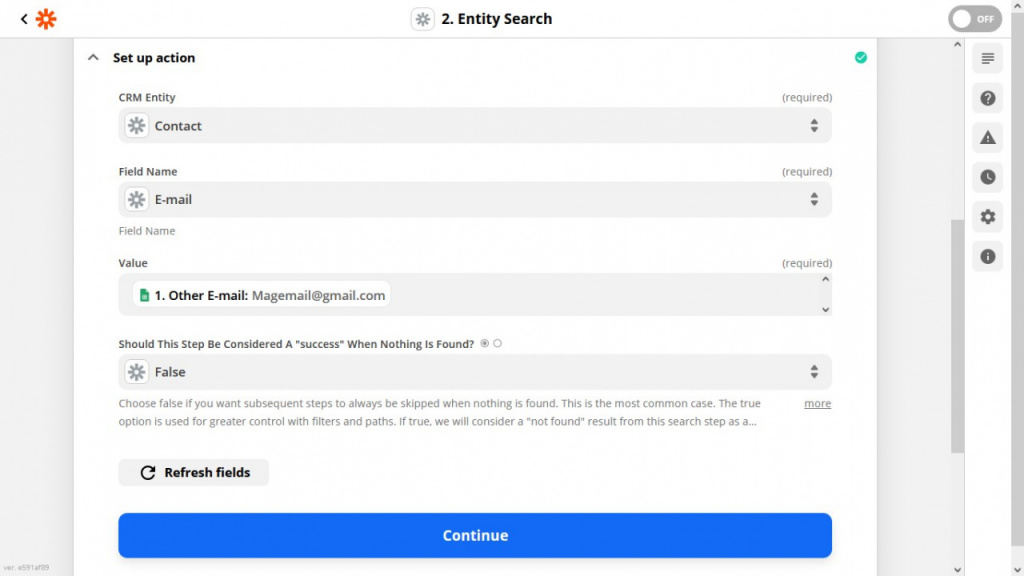Click the green completed checkmark icon
The height and width of the screenshot is (576, 1024).
click(x=861, y=57)
